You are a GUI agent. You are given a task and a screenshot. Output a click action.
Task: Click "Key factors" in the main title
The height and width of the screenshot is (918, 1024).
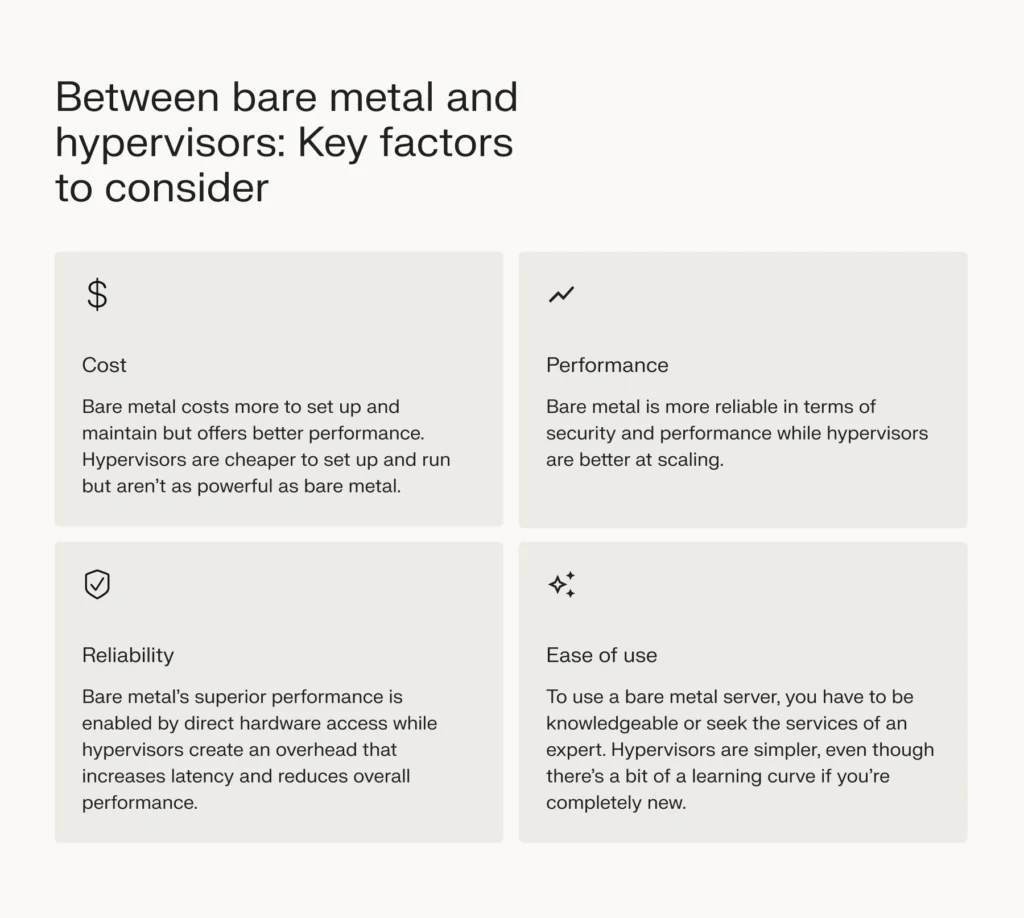[x=405, y=143]
